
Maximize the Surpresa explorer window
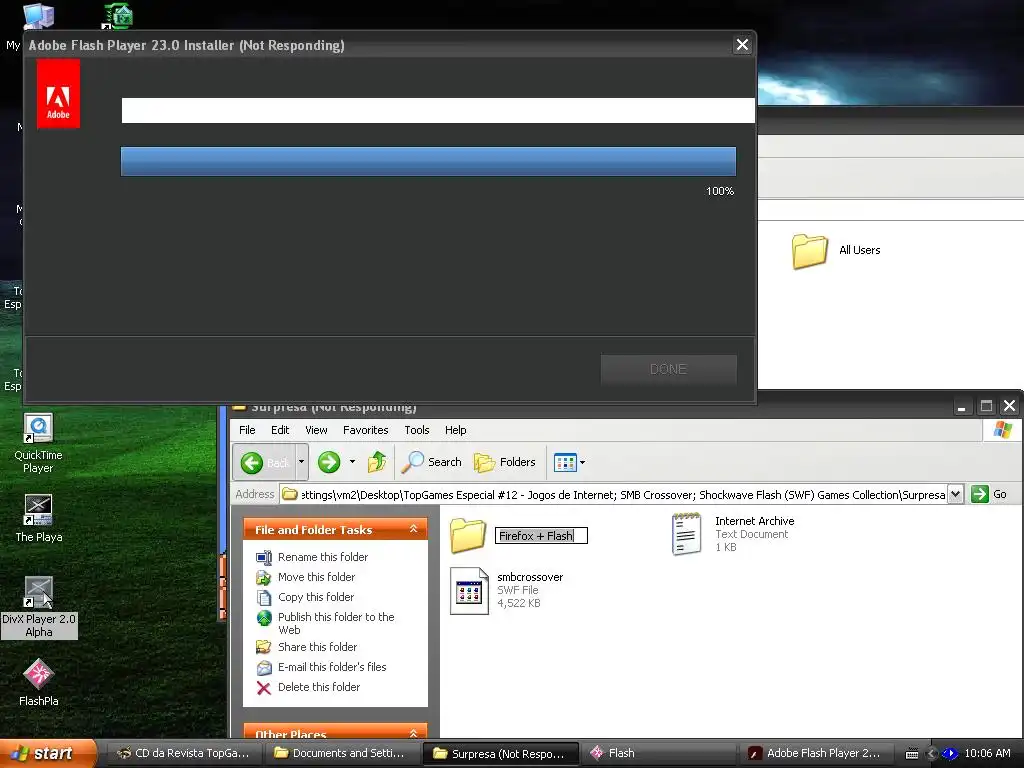pyautogui.click(x=986, y=406)
